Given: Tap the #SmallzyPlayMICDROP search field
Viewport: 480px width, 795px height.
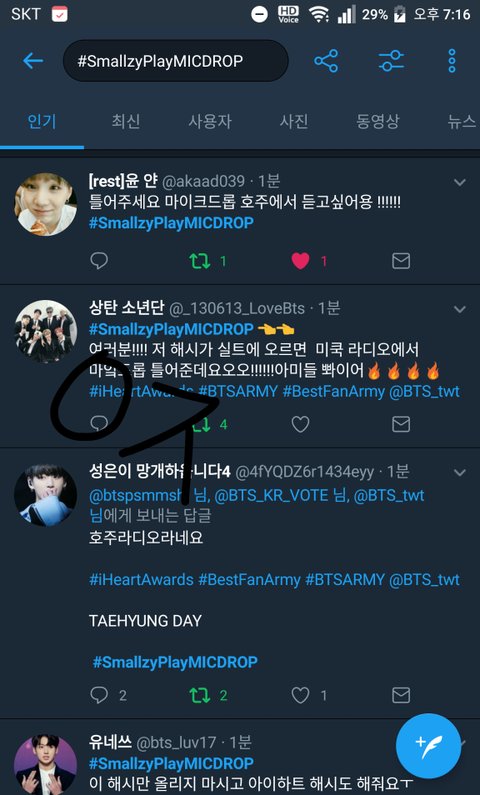Looking at the screenshot, I should click(x=175, y=61).
